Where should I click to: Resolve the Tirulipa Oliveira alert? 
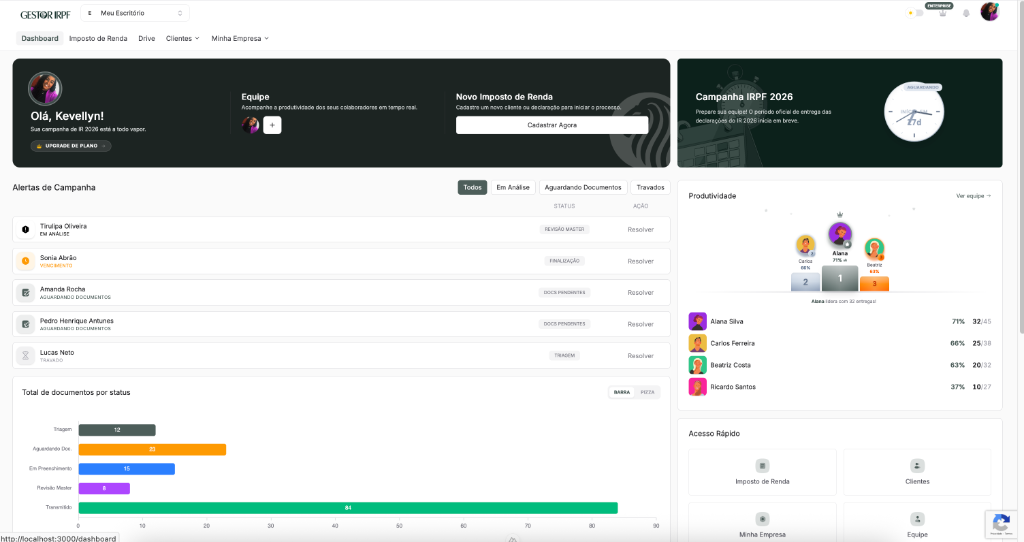point(641,229)
